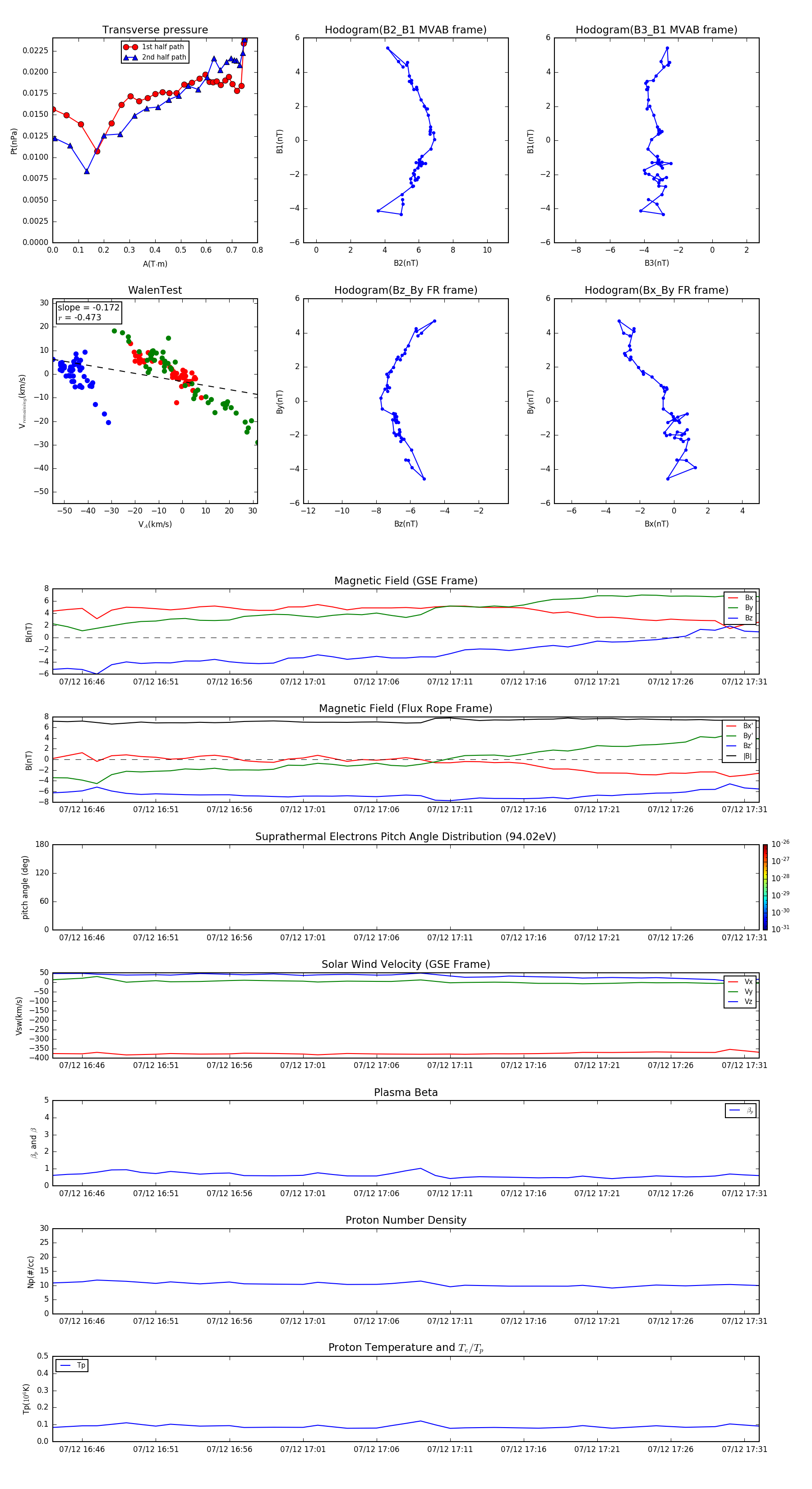
Task: Click the 'Bz(nT)' x-axis label
Action: click(406, 524)
